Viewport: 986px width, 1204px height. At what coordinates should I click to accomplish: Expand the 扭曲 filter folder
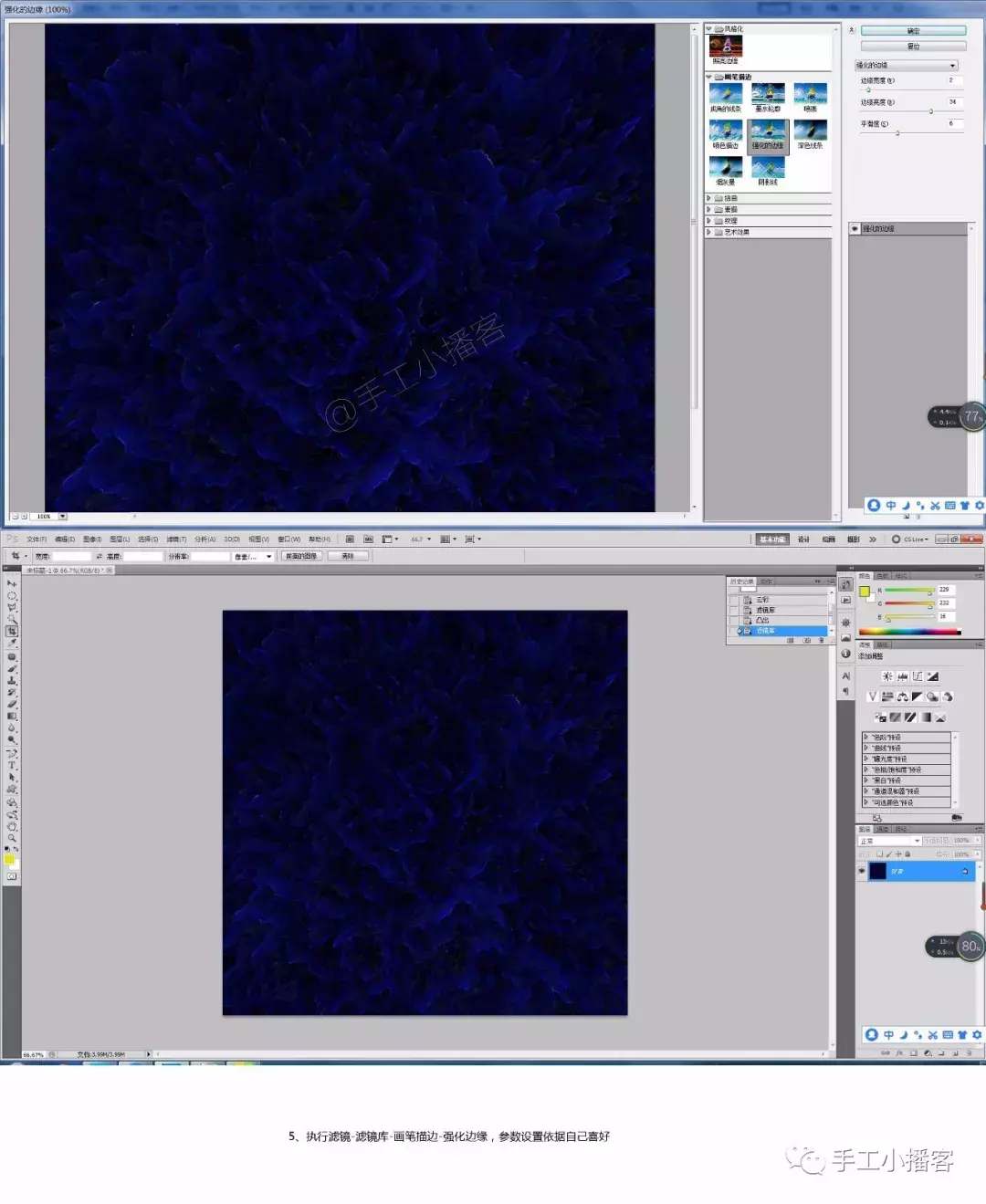tap(709, 198)
